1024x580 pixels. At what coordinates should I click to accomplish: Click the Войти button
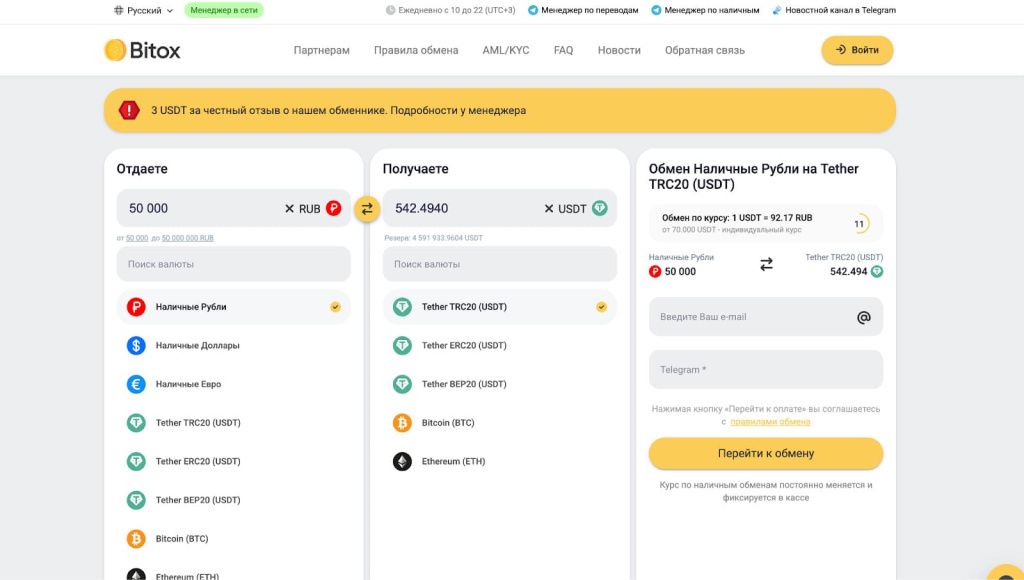pos(855,50)
